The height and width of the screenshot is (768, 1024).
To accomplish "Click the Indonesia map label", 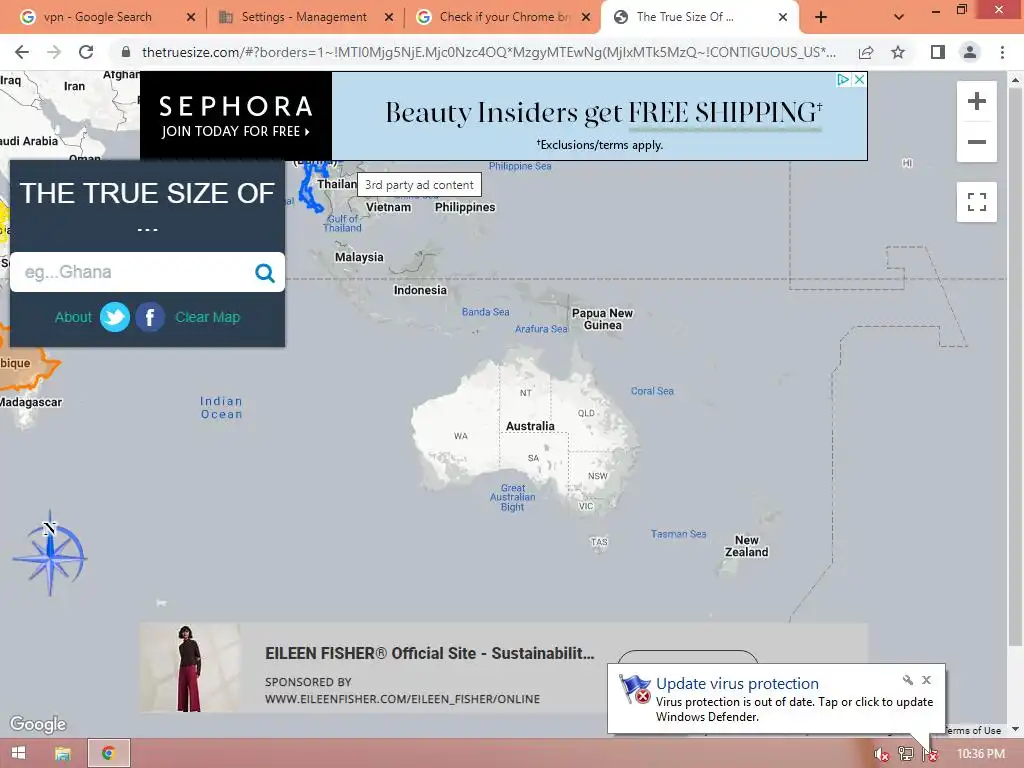I will (x=420, y=290).
